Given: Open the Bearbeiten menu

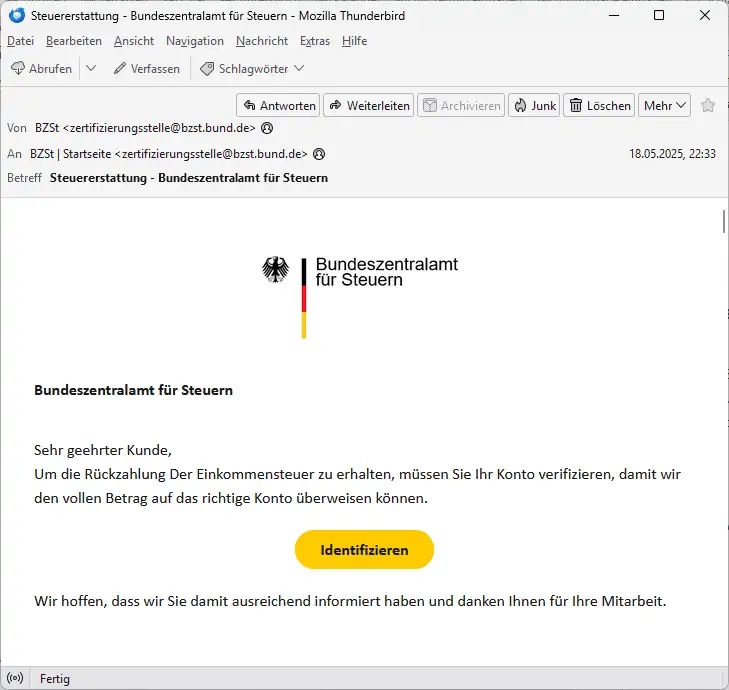Looking at the screenshot, I should point(73,41).
